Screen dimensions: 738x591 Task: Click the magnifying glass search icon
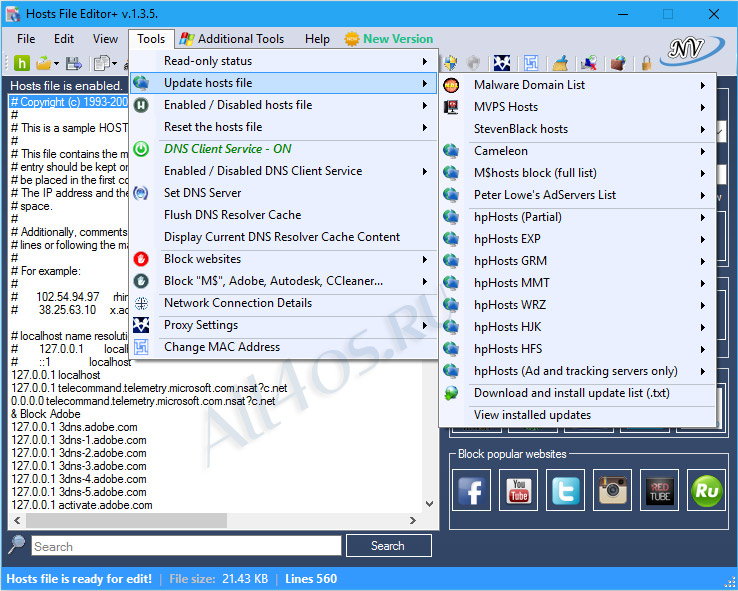pyautogui.click(x=16, y=545)
